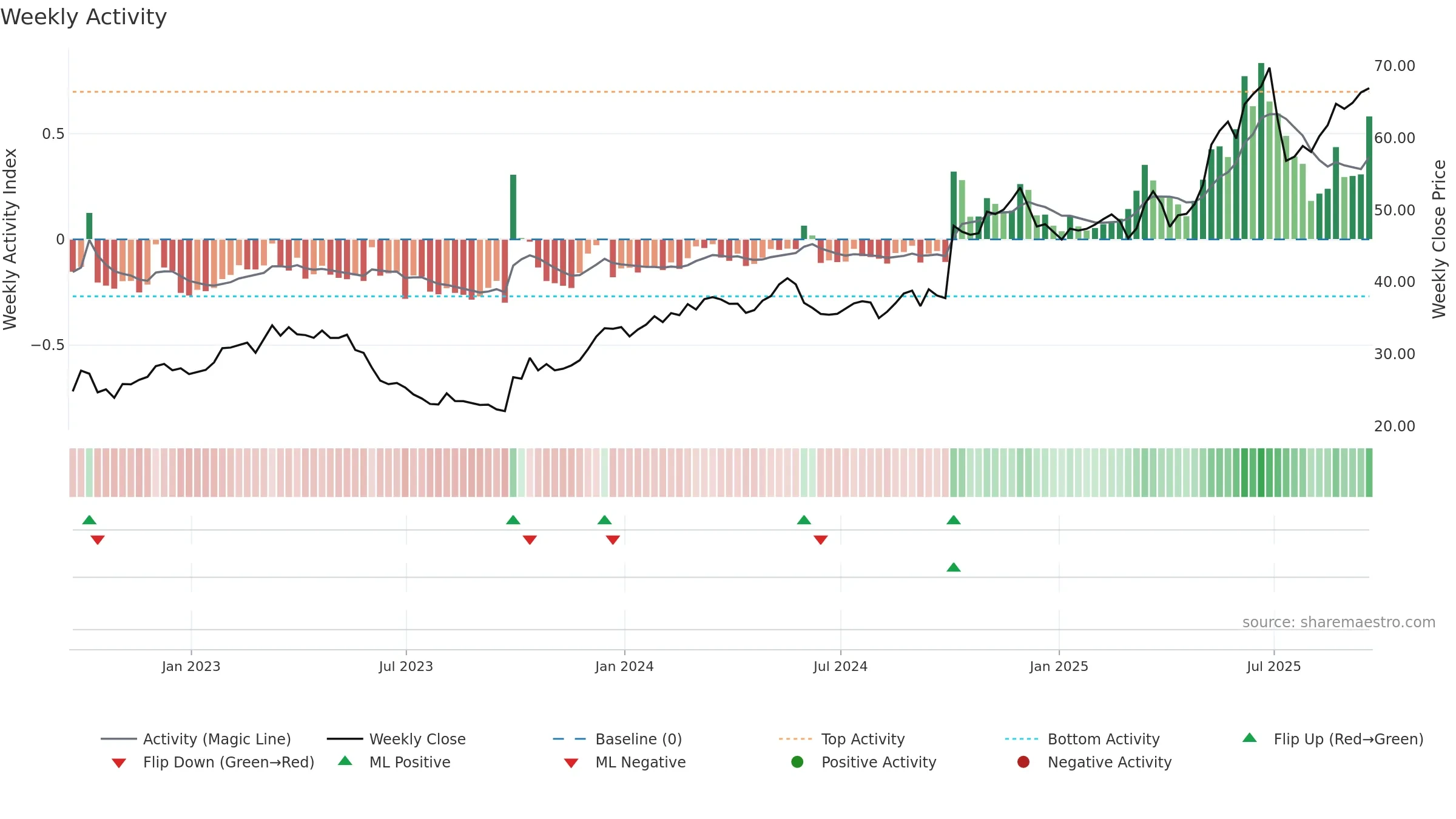The image size is (1456, 819).
Task: Click the isolated green spike bar in late 2023
Action: pos(513,207)
